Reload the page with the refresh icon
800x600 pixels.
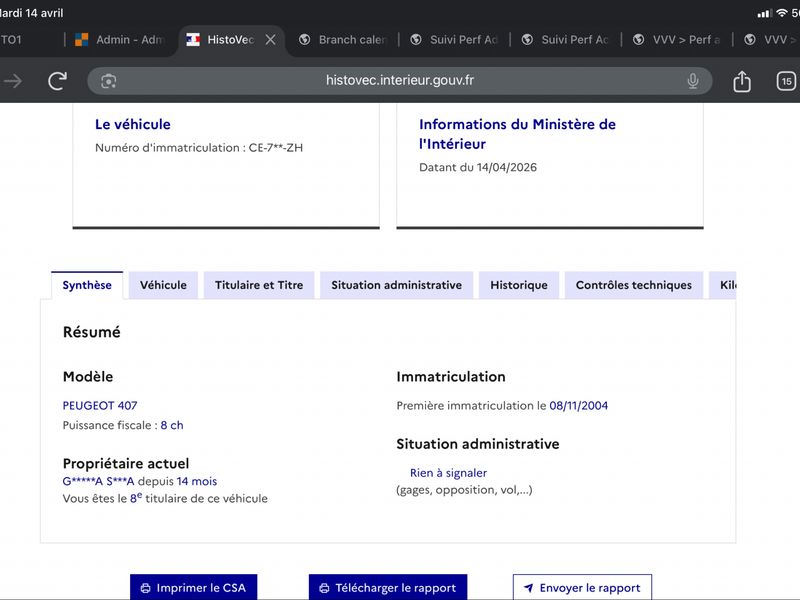(x=57, y=81)
